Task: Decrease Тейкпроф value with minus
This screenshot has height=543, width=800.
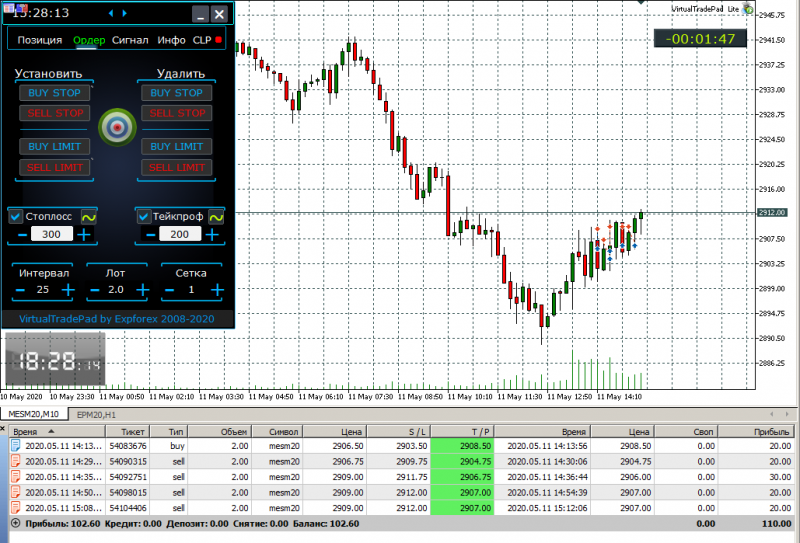Action: coord(151,235)
